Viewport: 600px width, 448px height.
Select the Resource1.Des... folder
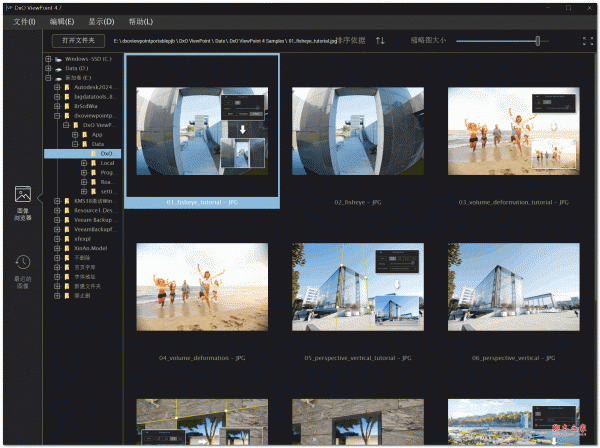[96, 211]
